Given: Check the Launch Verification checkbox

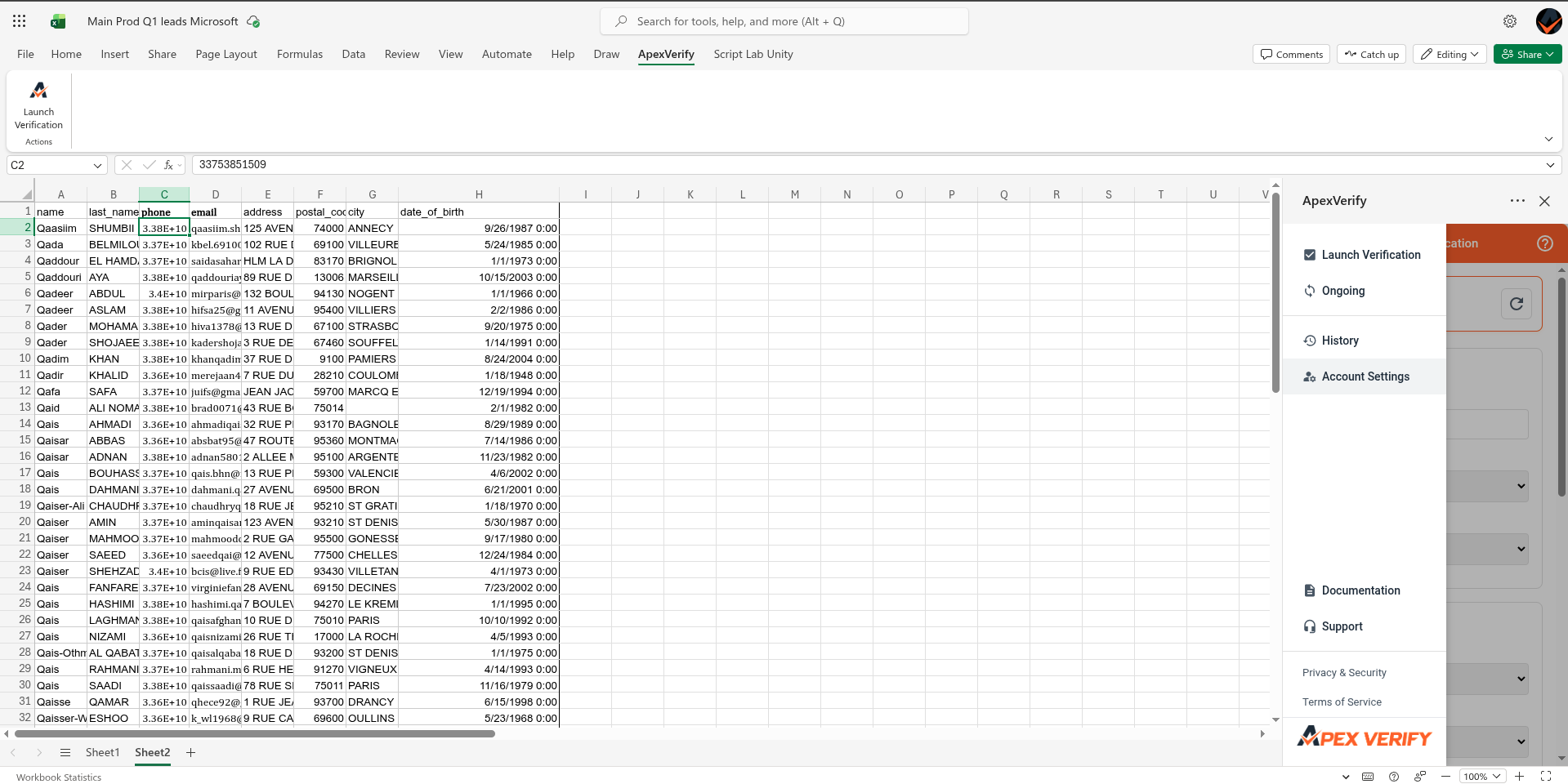Looking at the screenshot, I should (x=1310, y=255).
